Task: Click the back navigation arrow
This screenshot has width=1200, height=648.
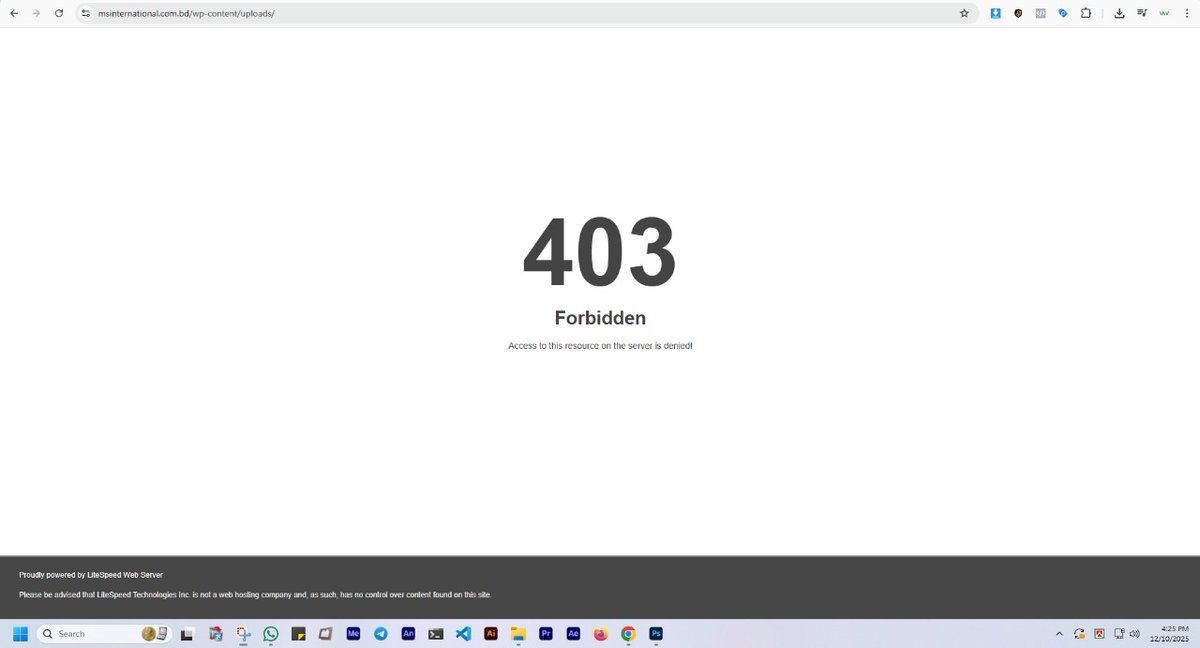Action: 13,13
